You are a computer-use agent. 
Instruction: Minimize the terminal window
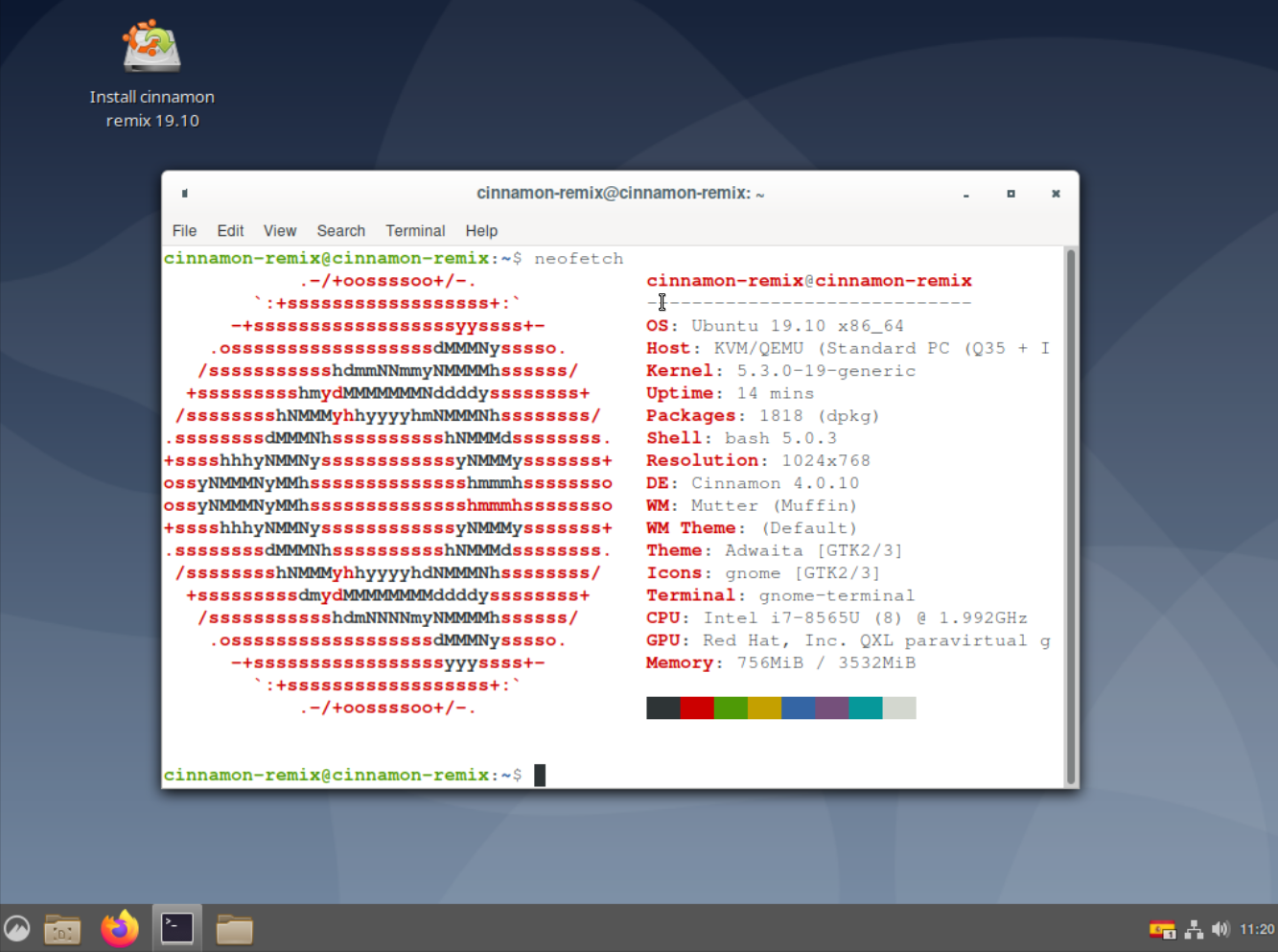pos(966,194)
